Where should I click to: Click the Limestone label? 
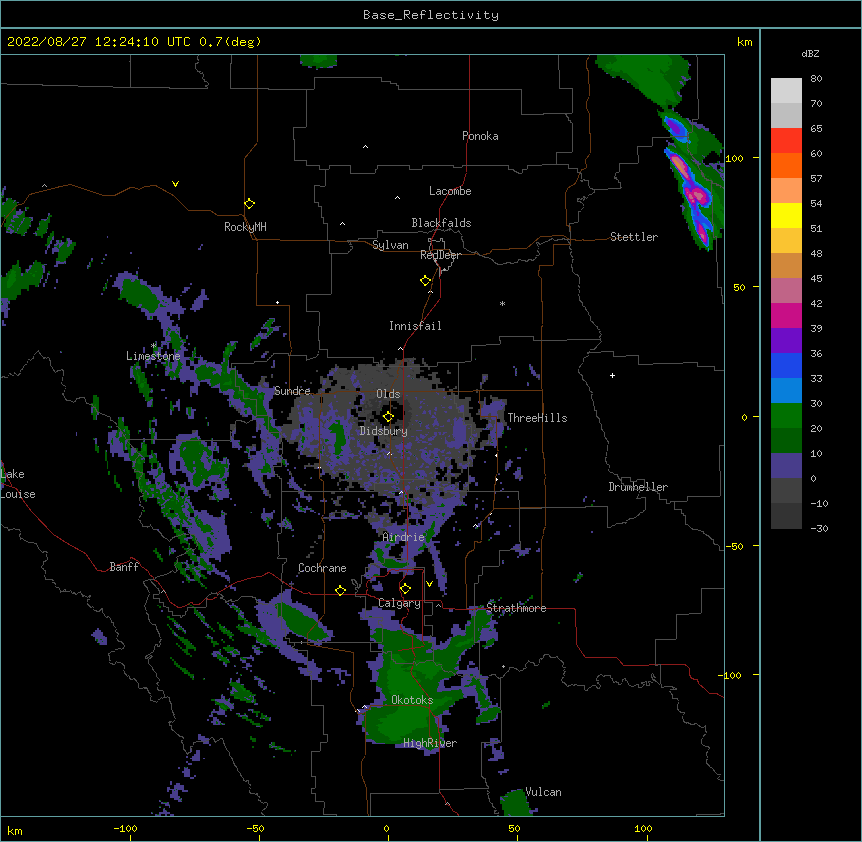pyautogui.click(x=153, y=356)
